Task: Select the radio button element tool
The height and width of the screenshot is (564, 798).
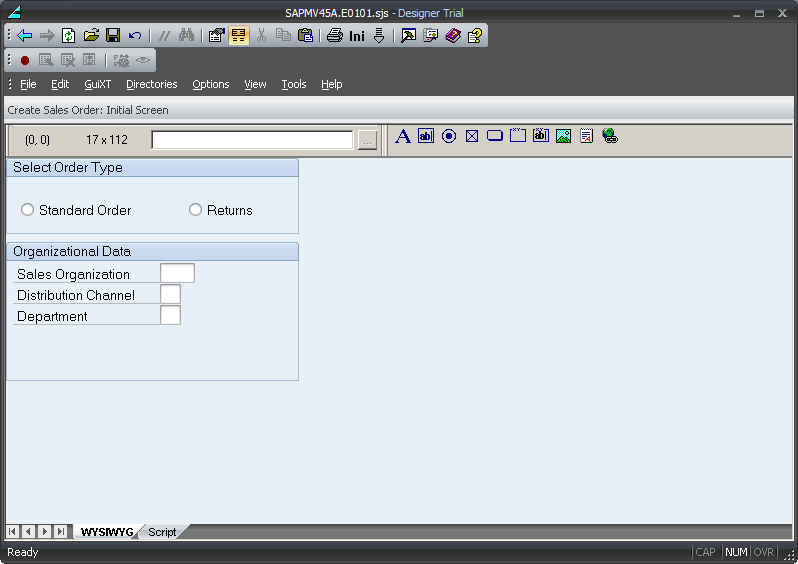Action: [449, 136]
